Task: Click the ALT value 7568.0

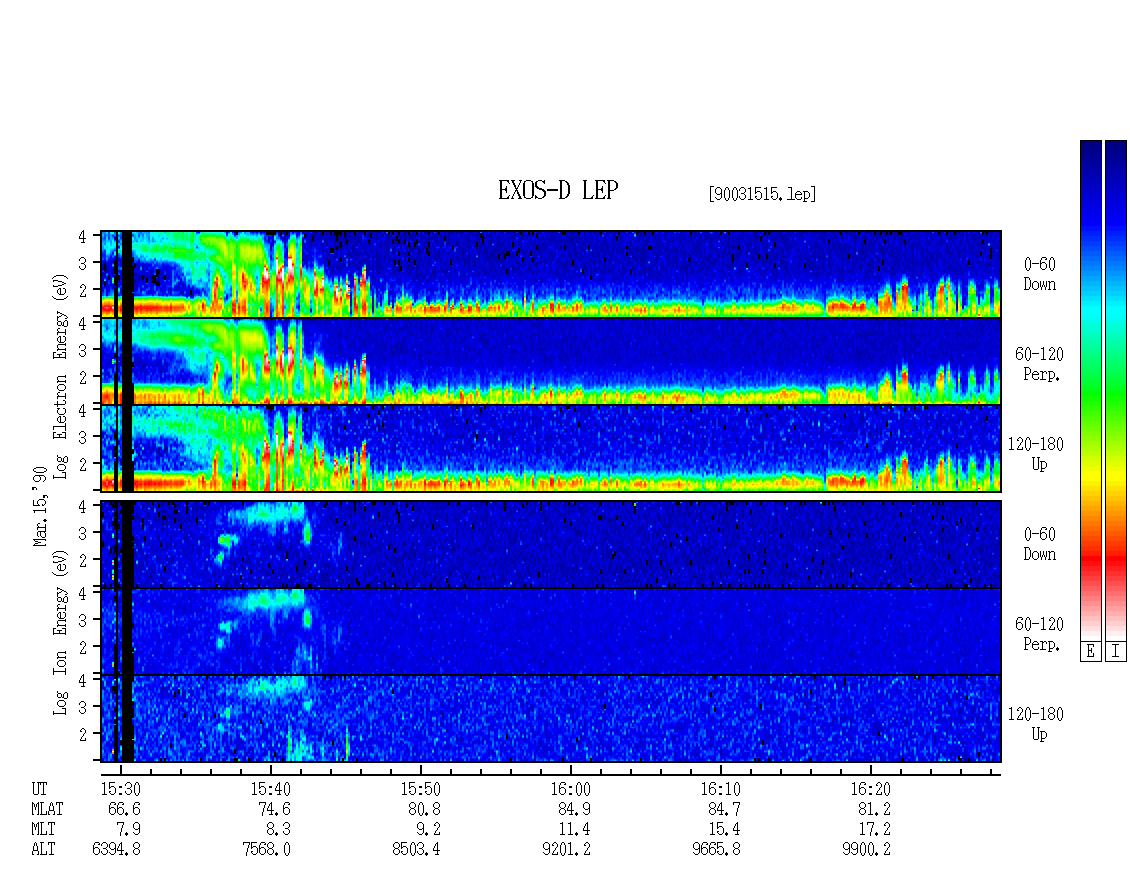Action: (267, 850)
